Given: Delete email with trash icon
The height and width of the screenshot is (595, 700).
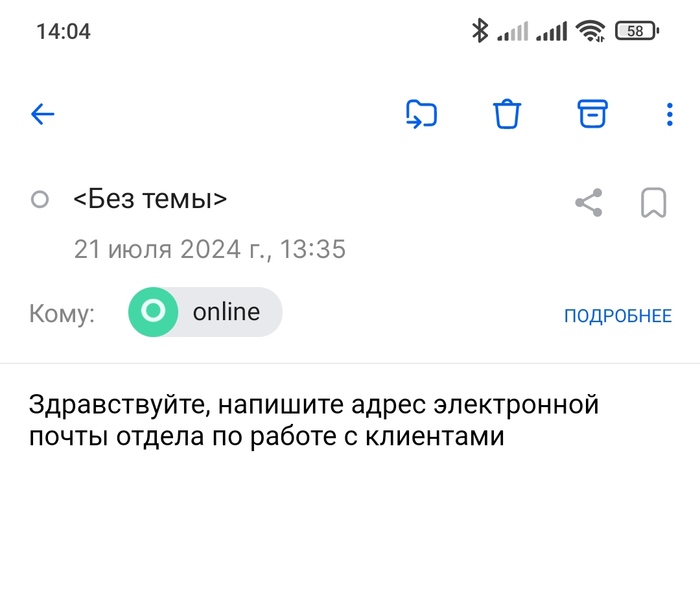Looking at the screenshot, I should tap(508, 114).
